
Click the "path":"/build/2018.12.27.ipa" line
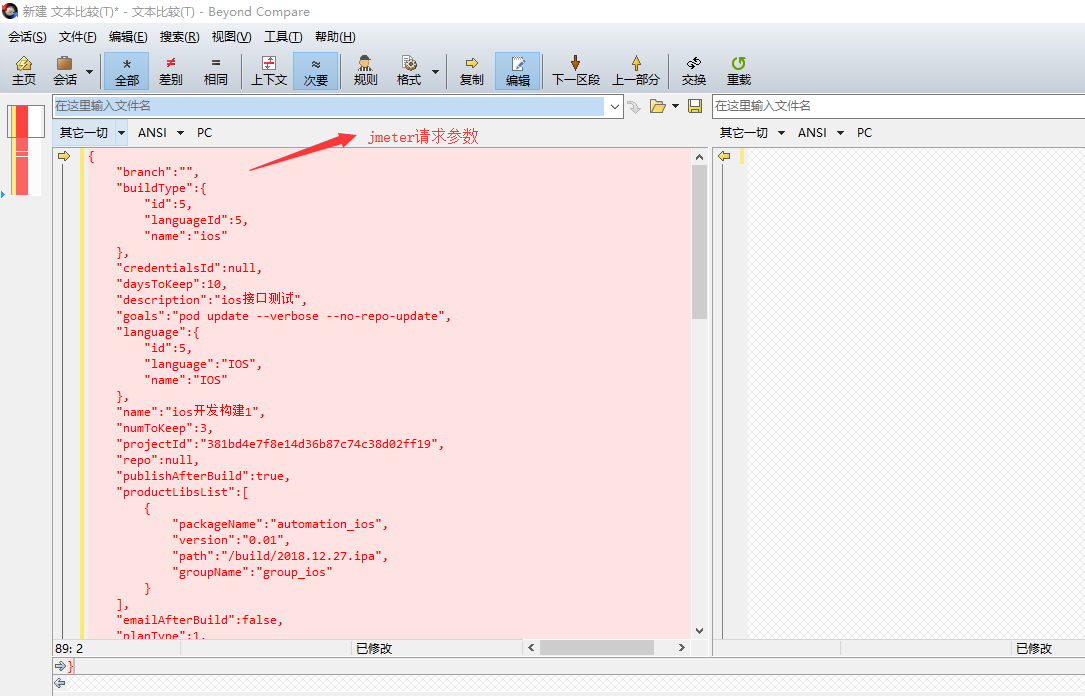click(x=280, y=556)
